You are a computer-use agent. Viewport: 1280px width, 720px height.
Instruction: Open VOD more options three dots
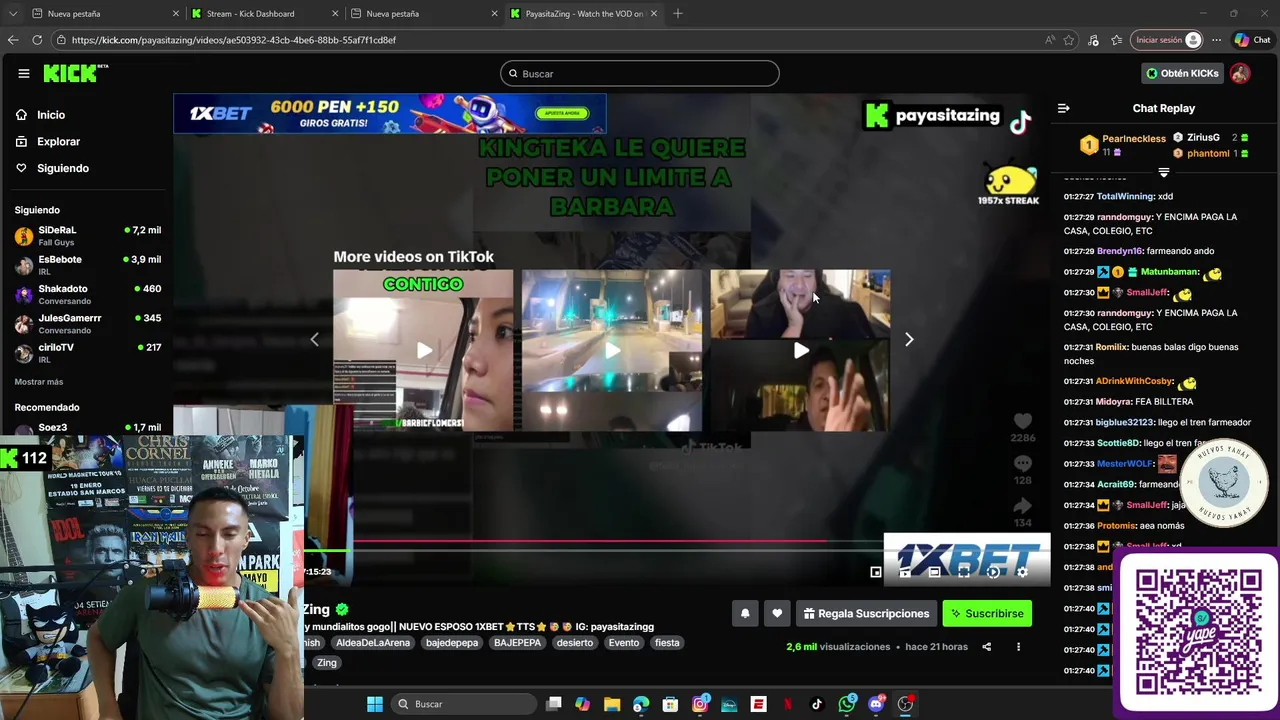pyautogui.click(x=1018, y=647)
